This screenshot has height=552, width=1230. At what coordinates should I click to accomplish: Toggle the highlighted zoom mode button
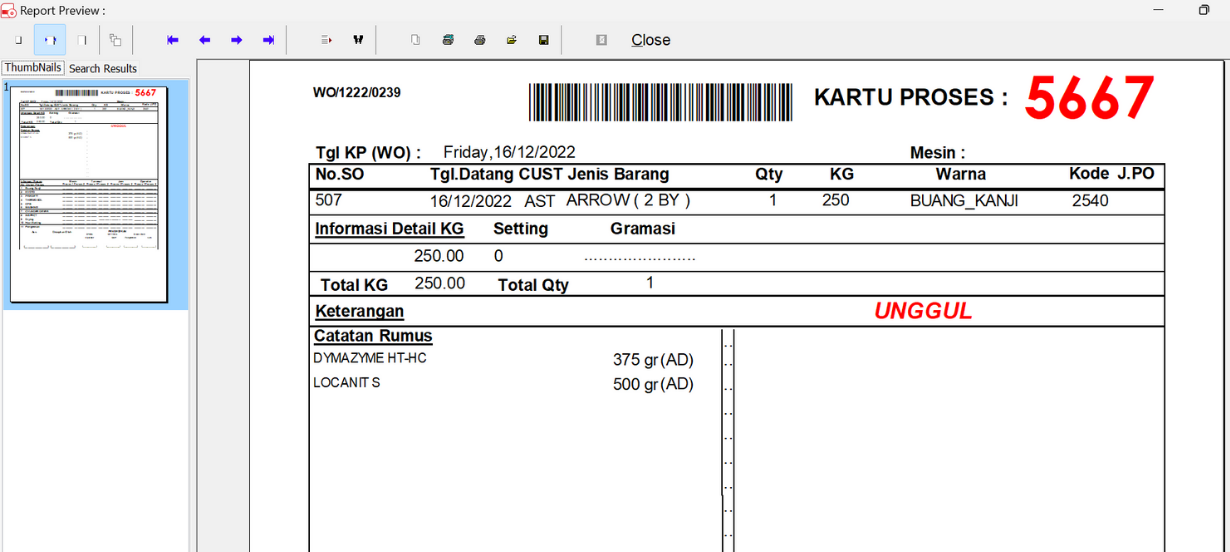click(50, 40)
